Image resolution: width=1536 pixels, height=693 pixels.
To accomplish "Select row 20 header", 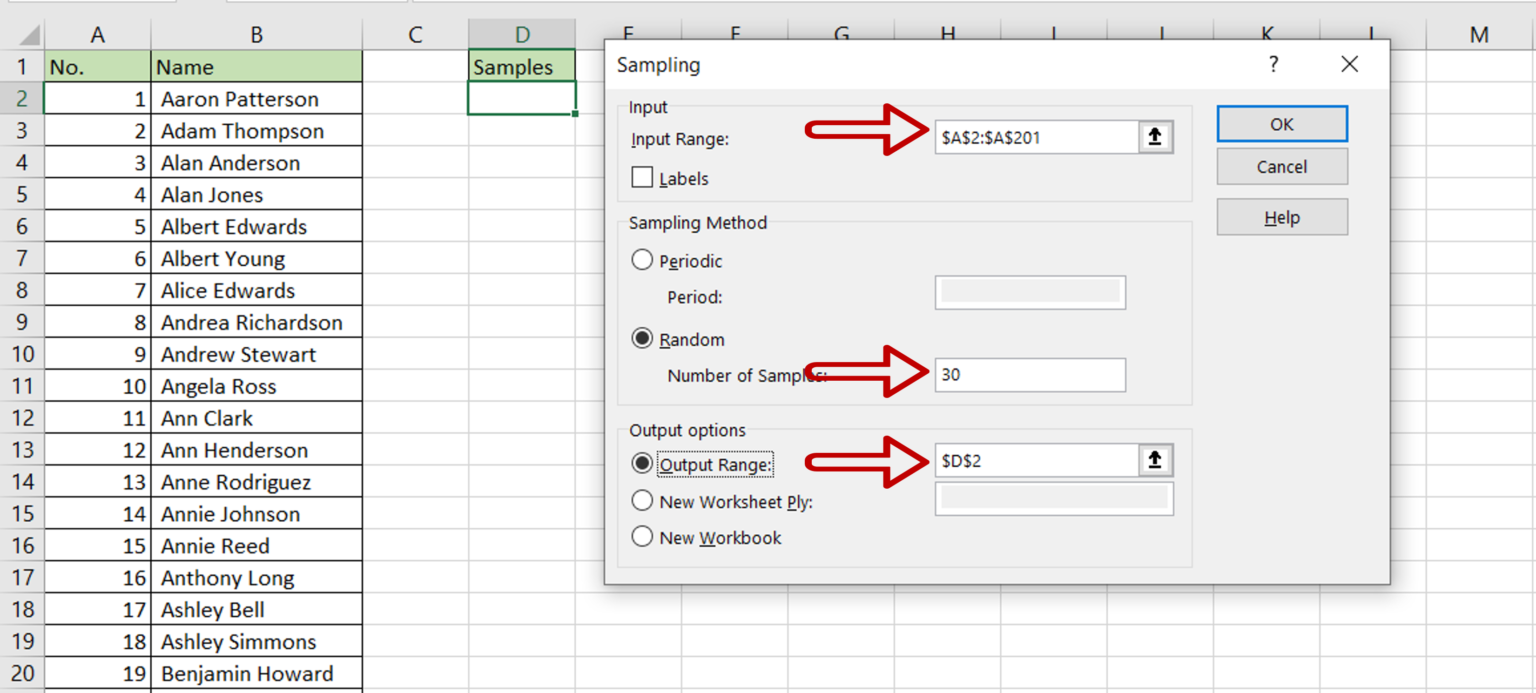I will [22, 673].
